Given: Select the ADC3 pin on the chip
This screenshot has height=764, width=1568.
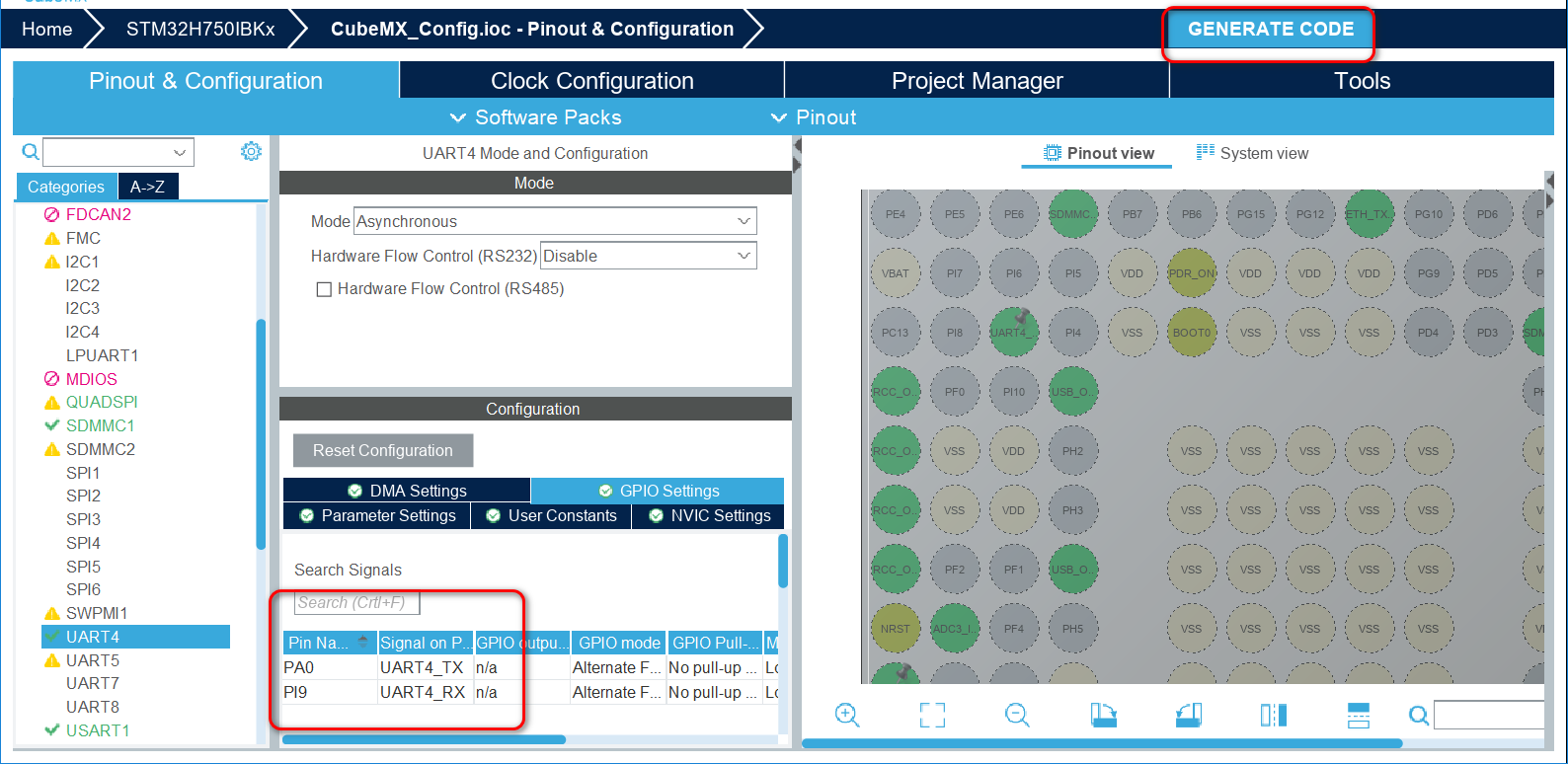Looking at the screenshot, I should (955, 629).
